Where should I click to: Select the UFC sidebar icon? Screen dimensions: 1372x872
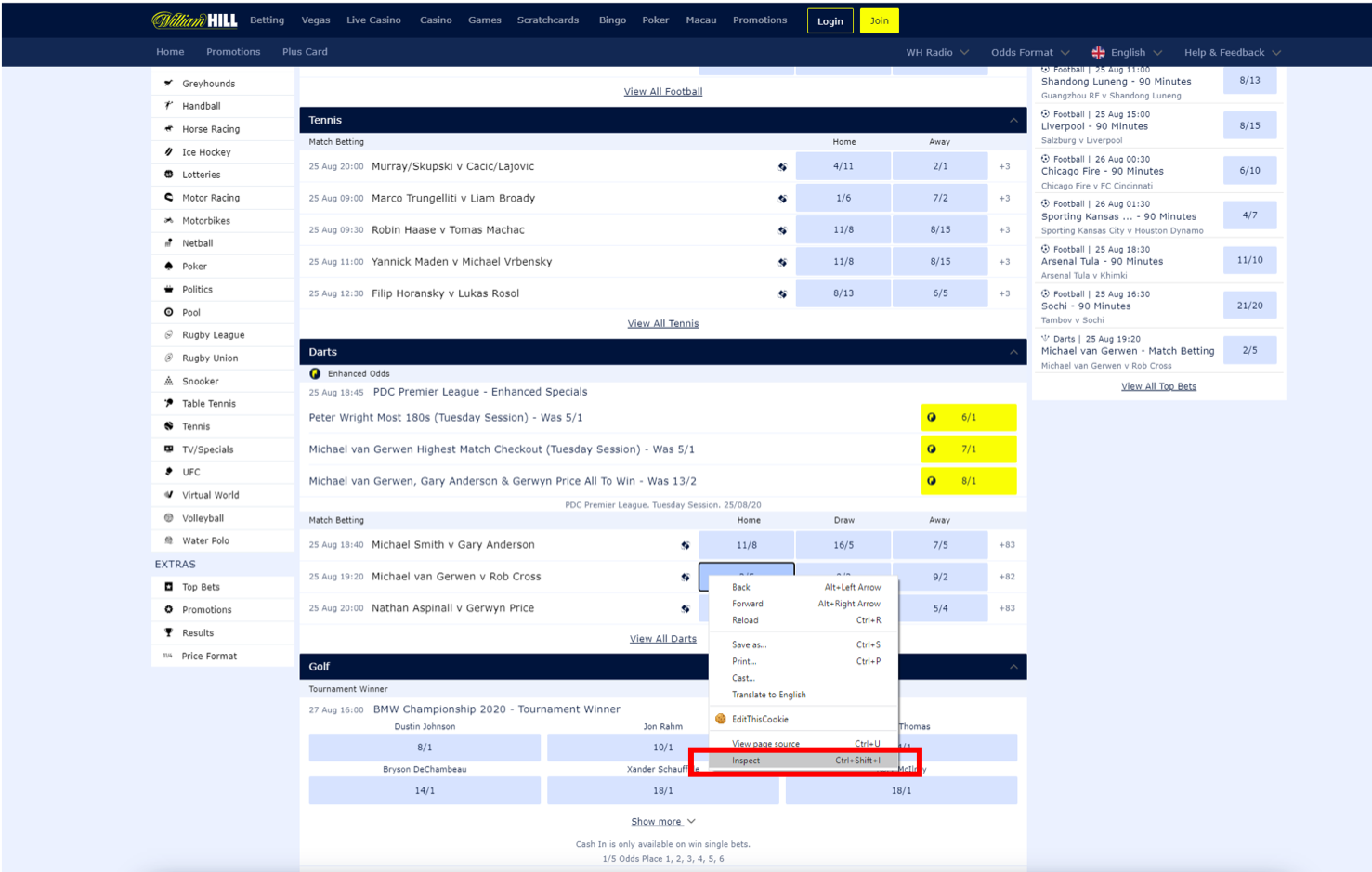click(x=168, y=472)
